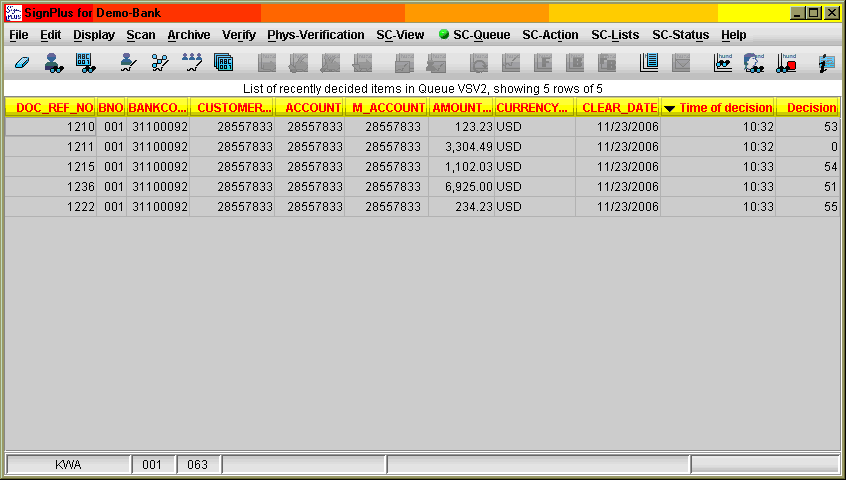Toggle sort arrow on Time of decision column
846x480 pixels.
pos(669,108)
